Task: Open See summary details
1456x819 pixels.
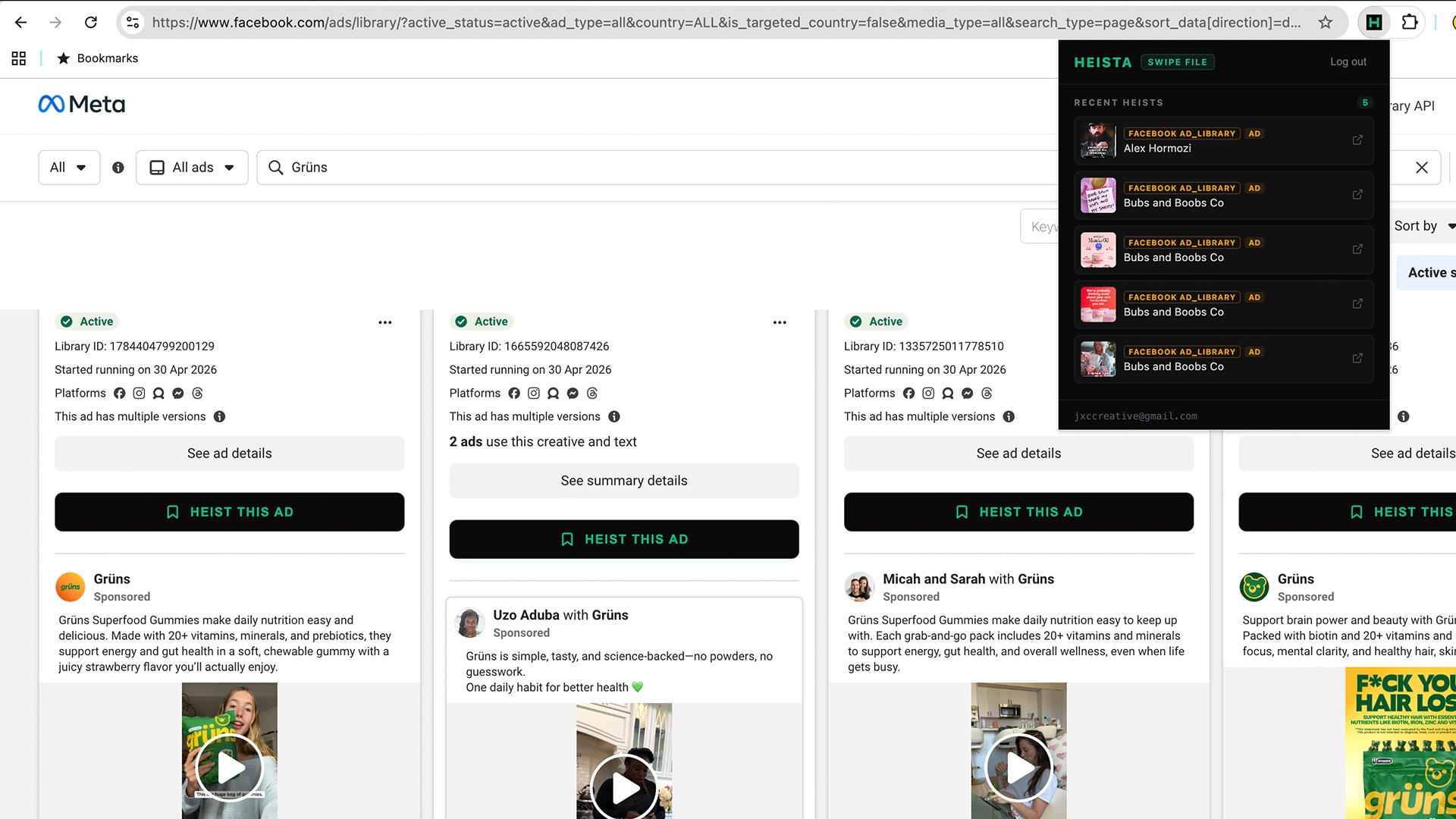Action: 624,481
